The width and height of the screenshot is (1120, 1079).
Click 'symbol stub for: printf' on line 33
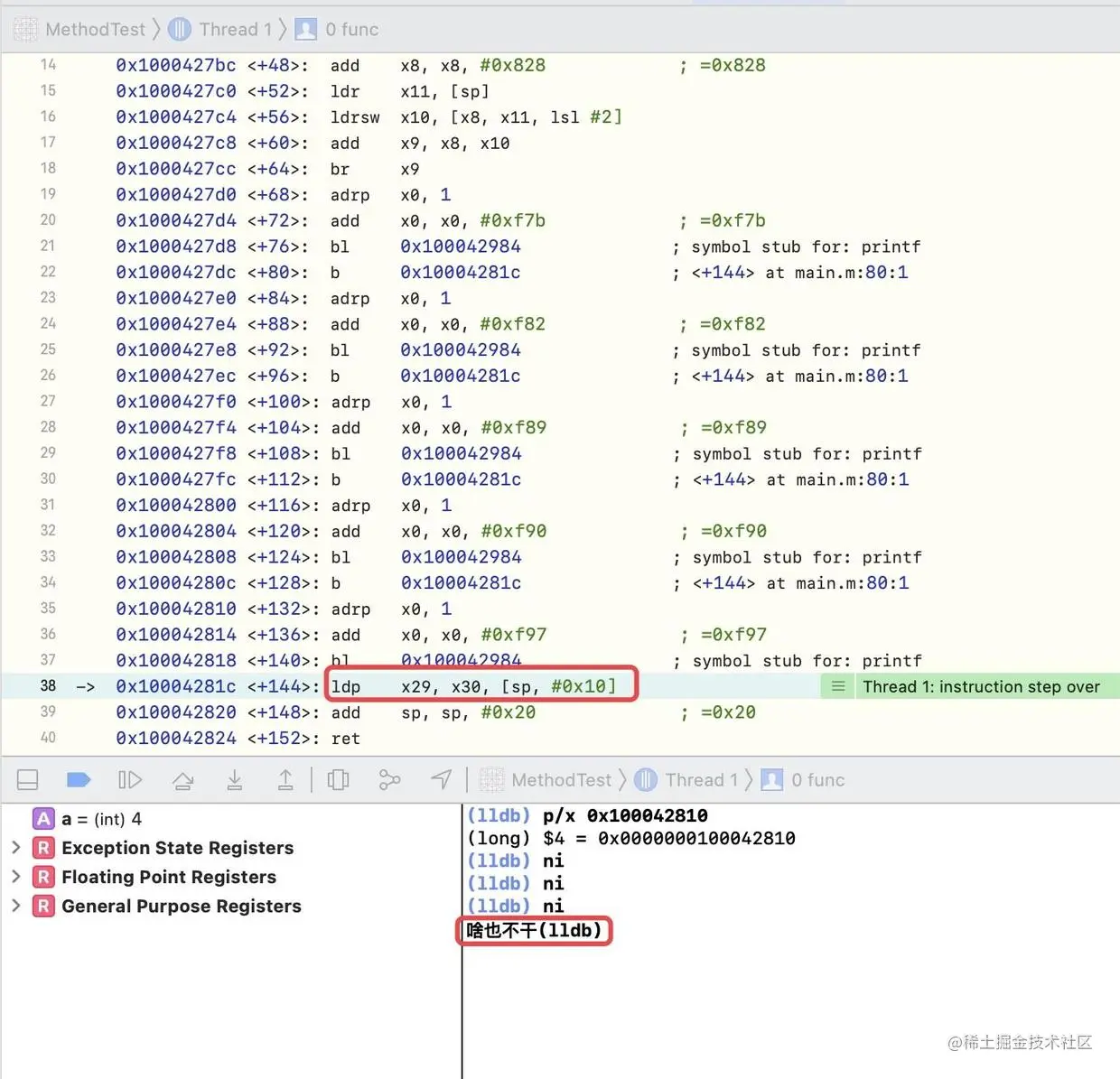tap(807, 557)
